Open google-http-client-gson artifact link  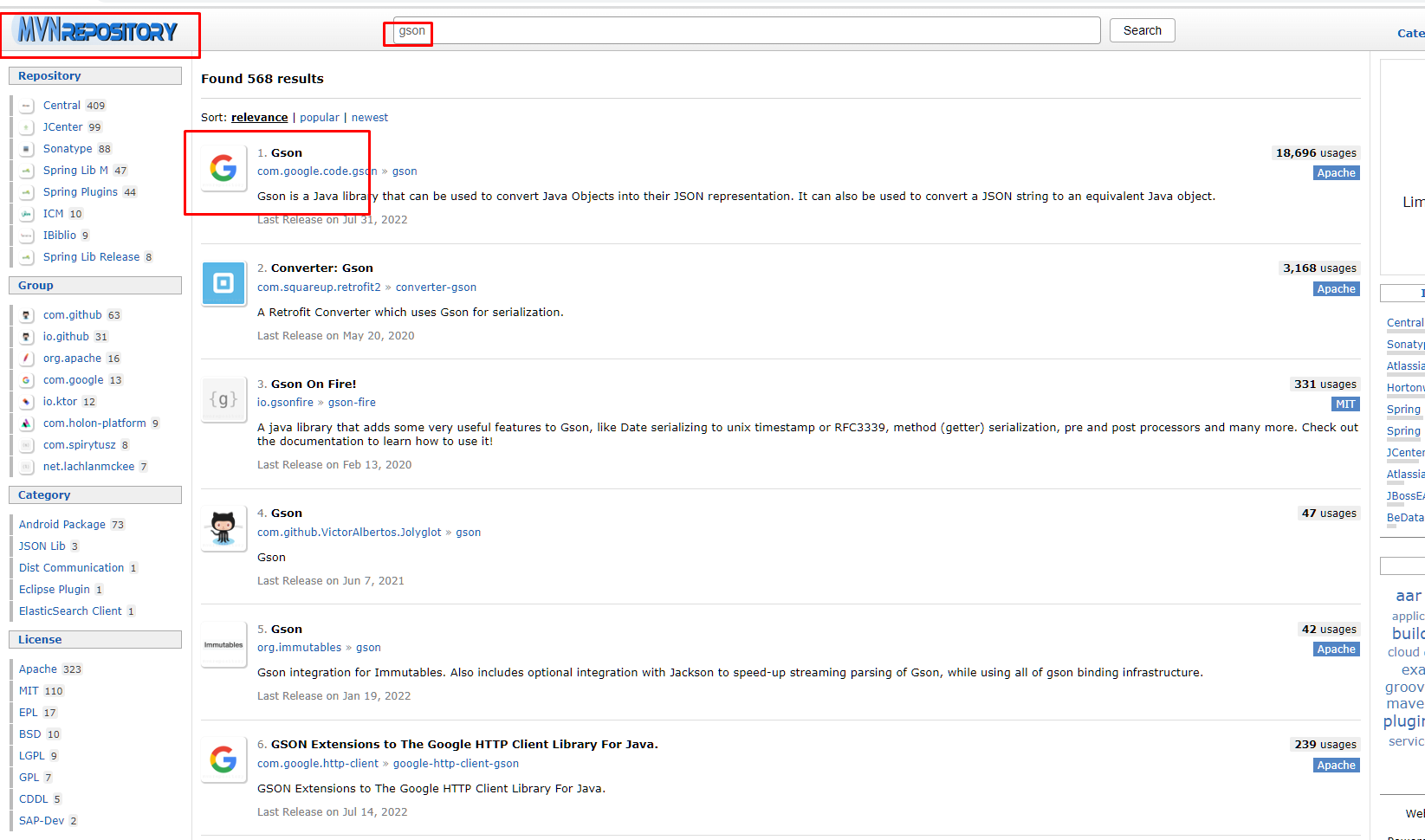pos(456,764)
